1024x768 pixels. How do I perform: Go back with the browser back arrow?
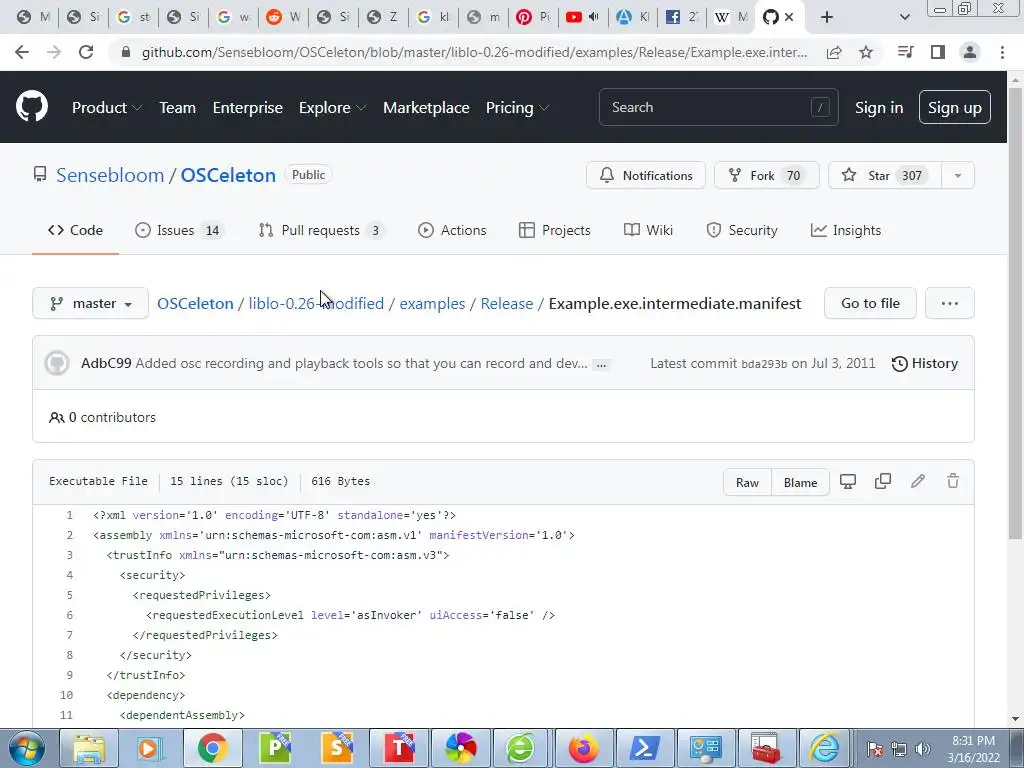22,52
